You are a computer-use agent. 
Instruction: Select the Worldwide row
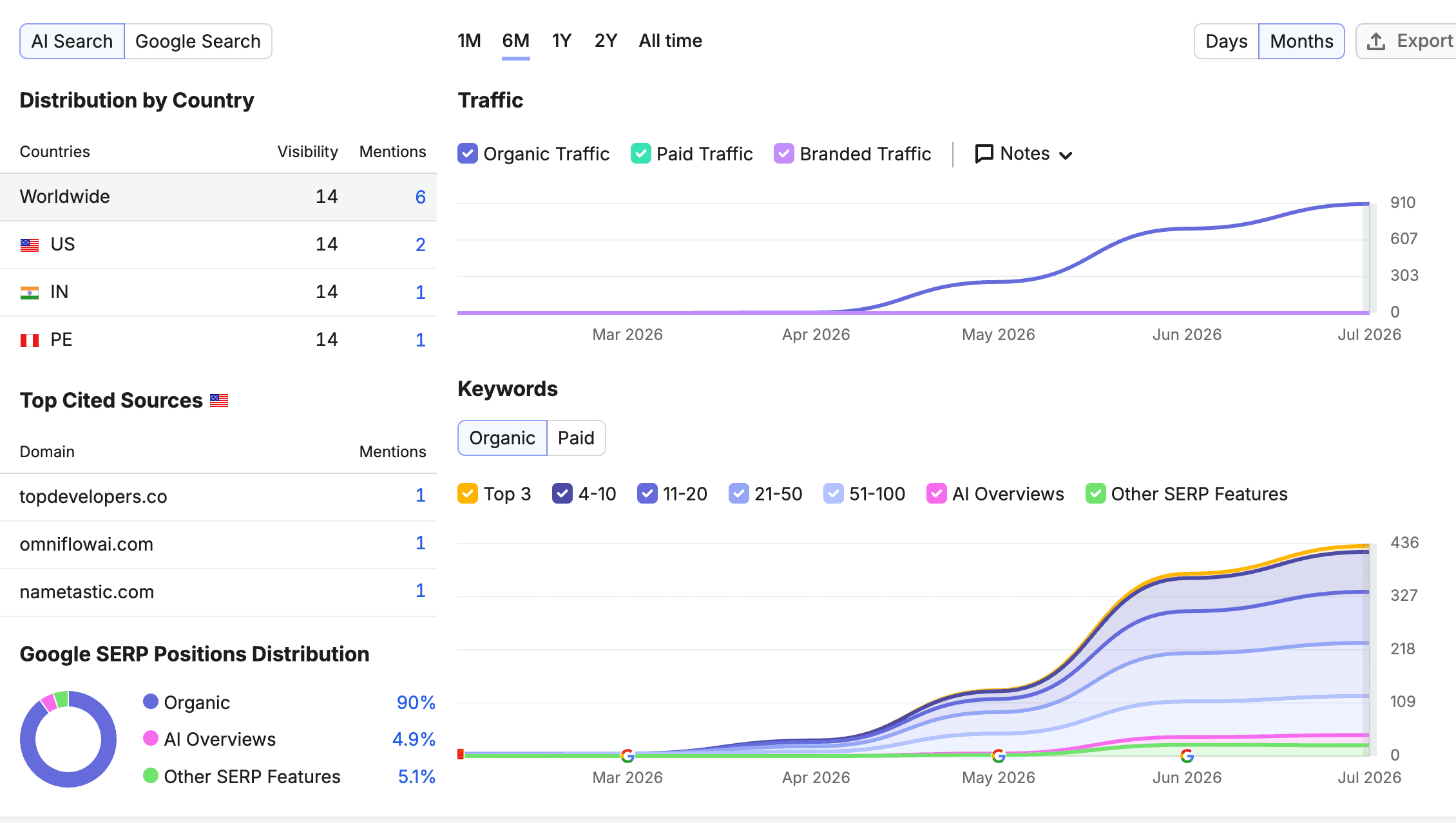coord(218,197)
